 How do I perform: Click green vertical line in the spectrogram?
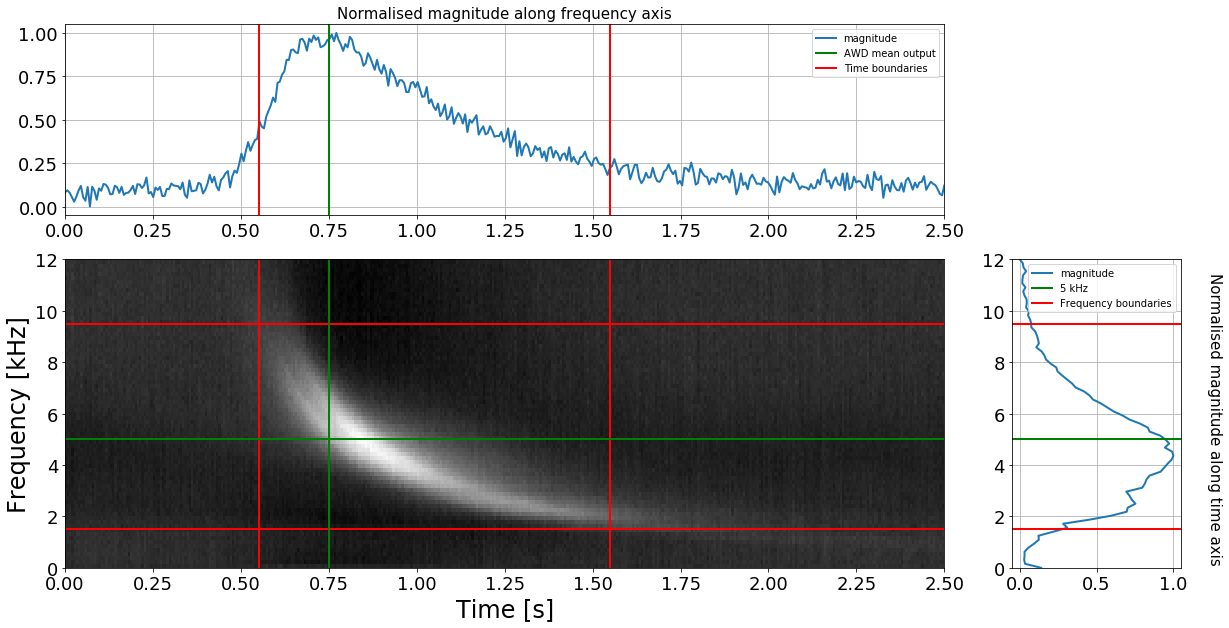[x=329, y=350]
